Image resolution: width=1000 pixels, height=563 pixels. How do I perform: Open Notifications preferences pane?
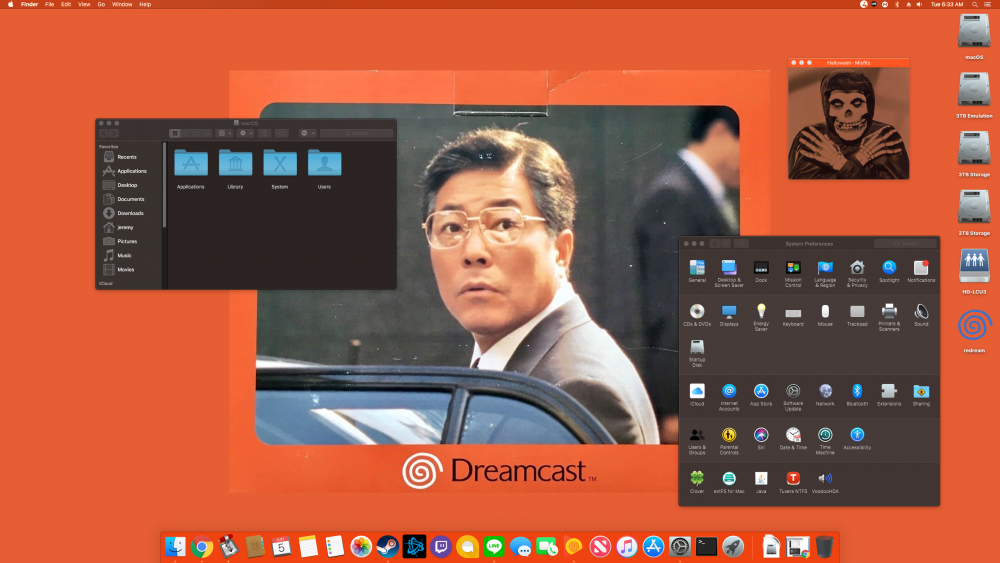[x=921, y=270]
